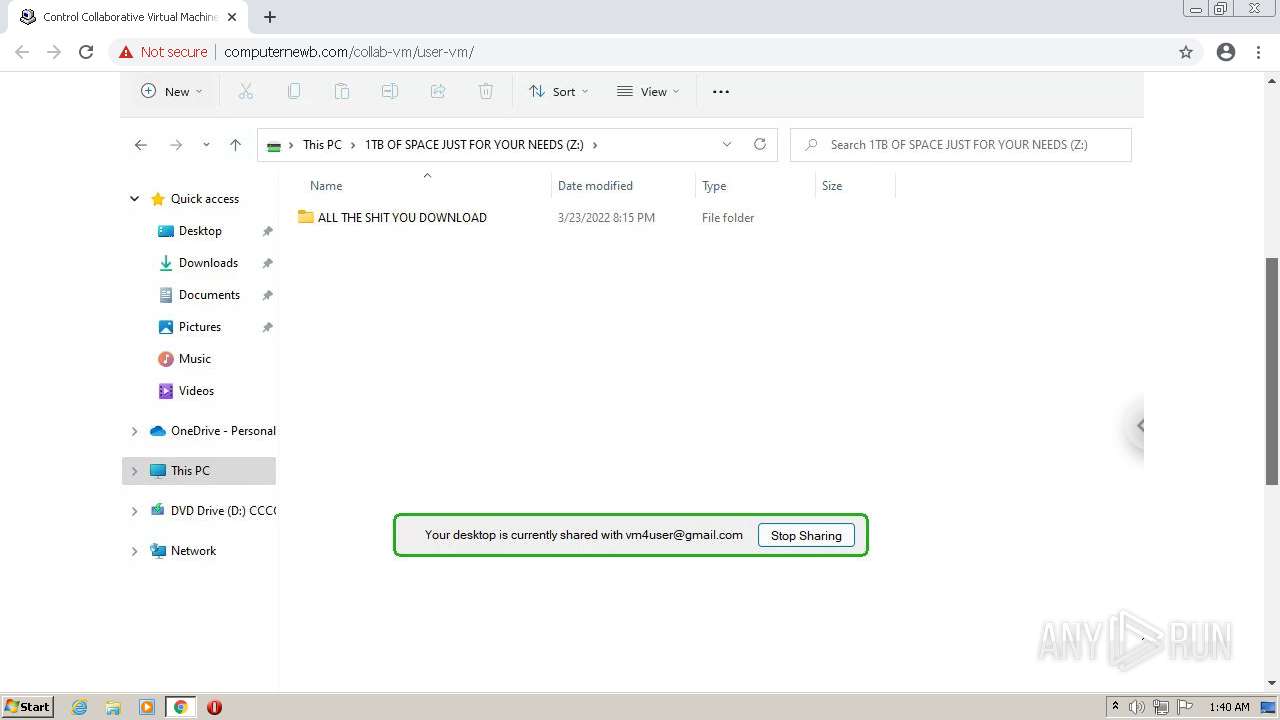The height and width of the screenshot is (720, 1280).
Task: Click browser back arrow
Action: click(x=22, y=52)
